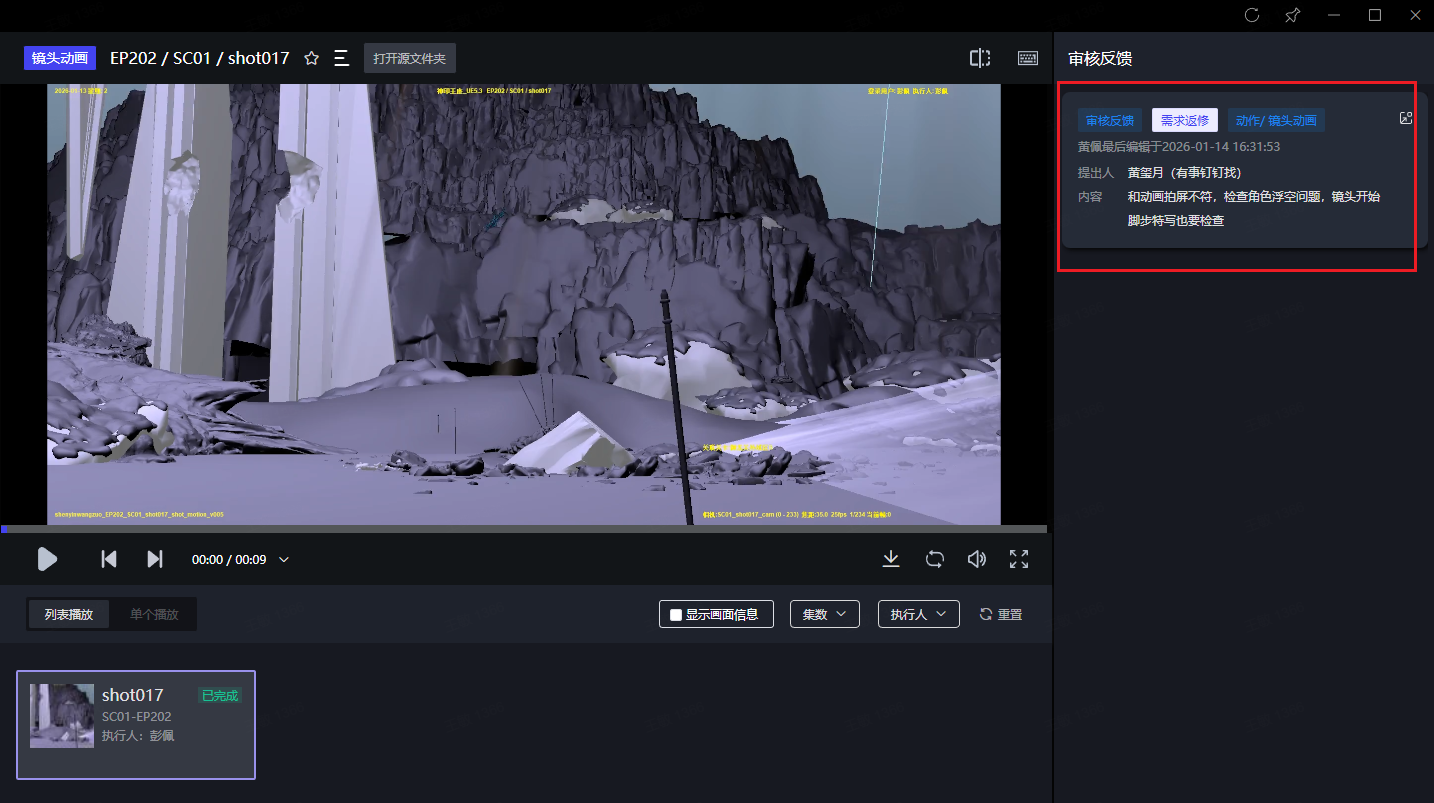
Task: Click the 重置 reset button
Action: (1001, 614)
